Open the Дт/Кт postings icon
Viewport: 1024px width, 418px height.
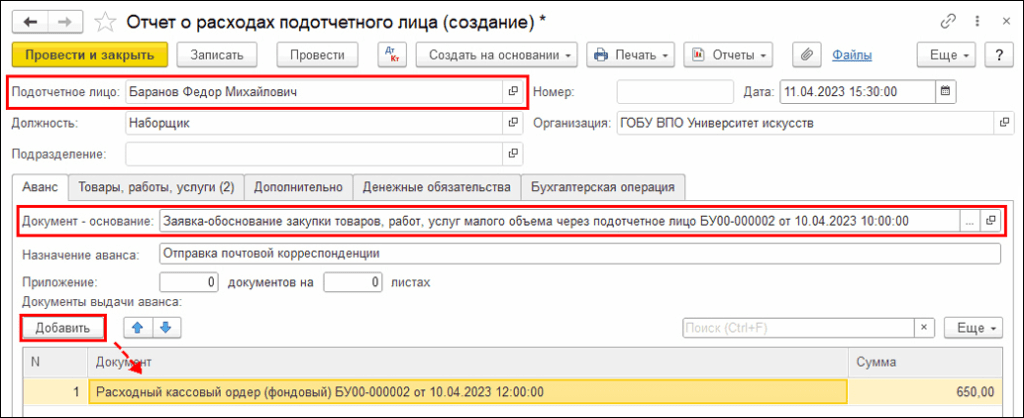[x=391, y=55]
